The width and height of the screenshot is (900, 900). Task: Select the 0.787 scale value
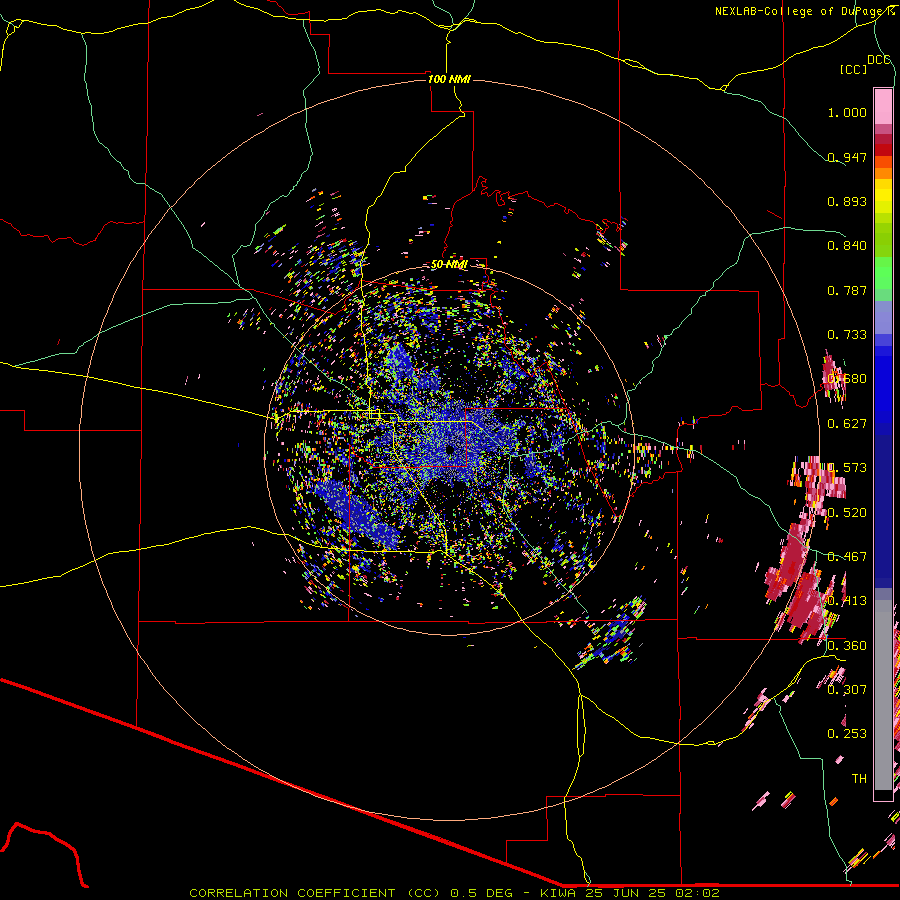pyautogui.click(x=847, y=290)
